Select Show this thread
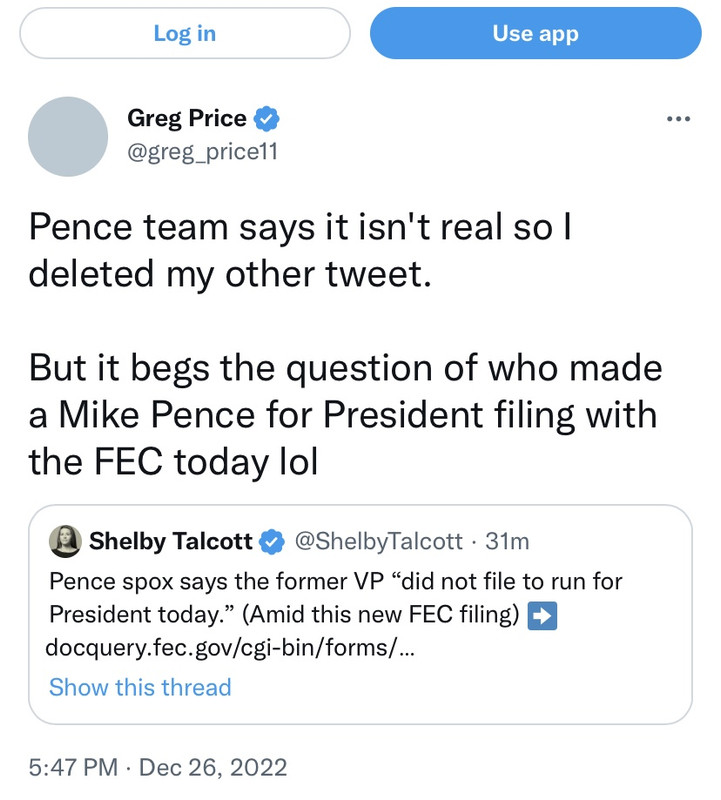Screen dimensions: 721x800 point(140,687)
